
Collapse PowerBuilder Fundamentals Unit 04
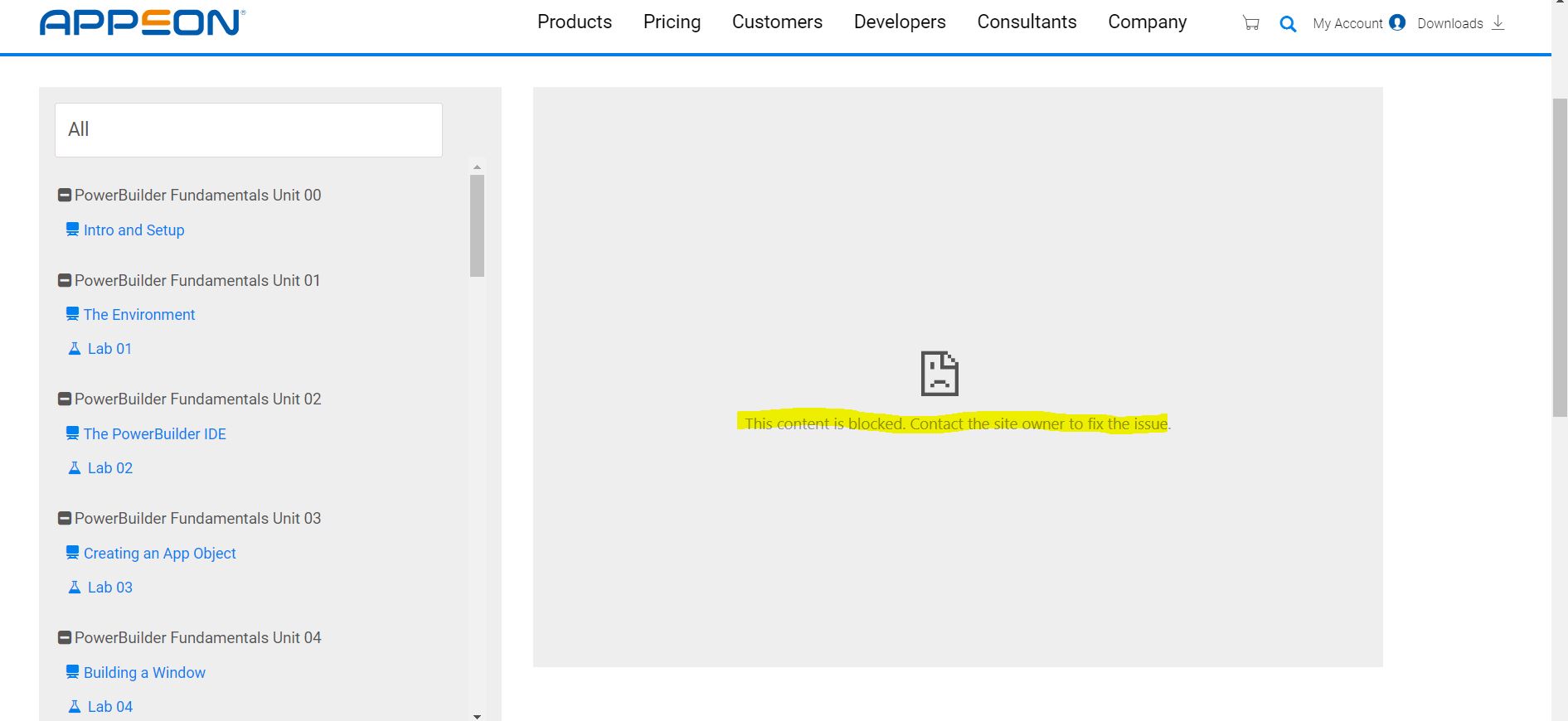(x=64, y=638)
